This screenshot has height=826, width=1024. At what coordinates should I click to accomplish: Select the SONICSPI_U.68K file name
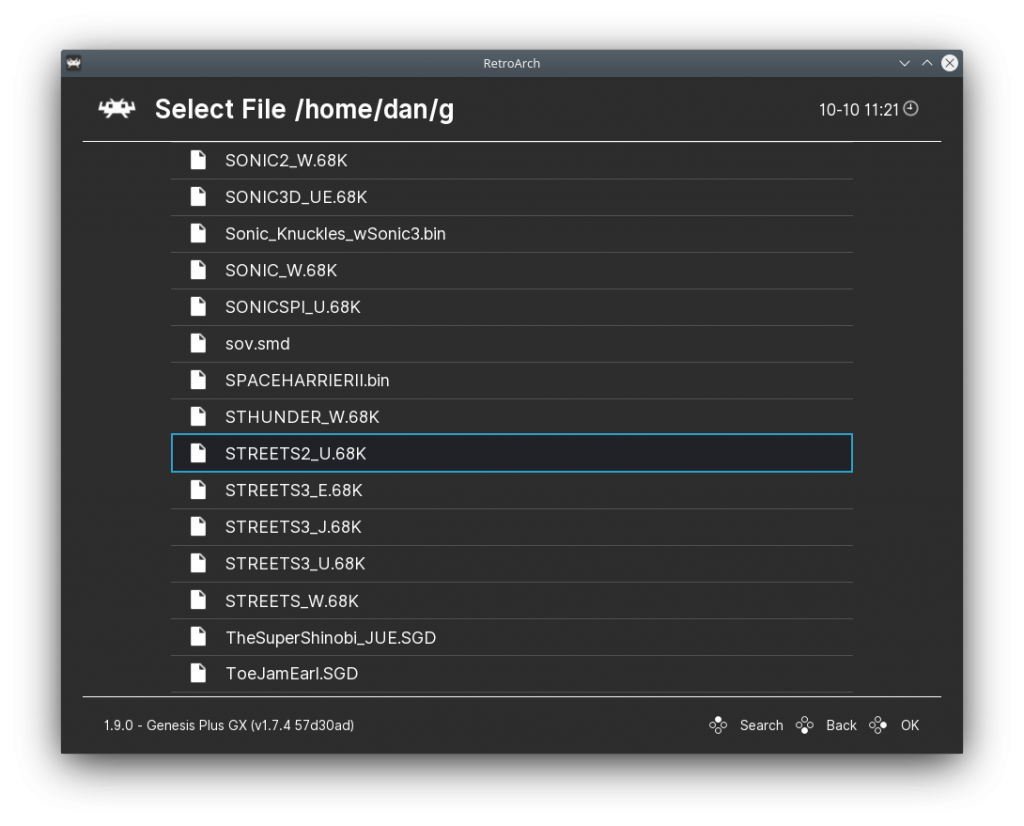(x=293, y=307)
